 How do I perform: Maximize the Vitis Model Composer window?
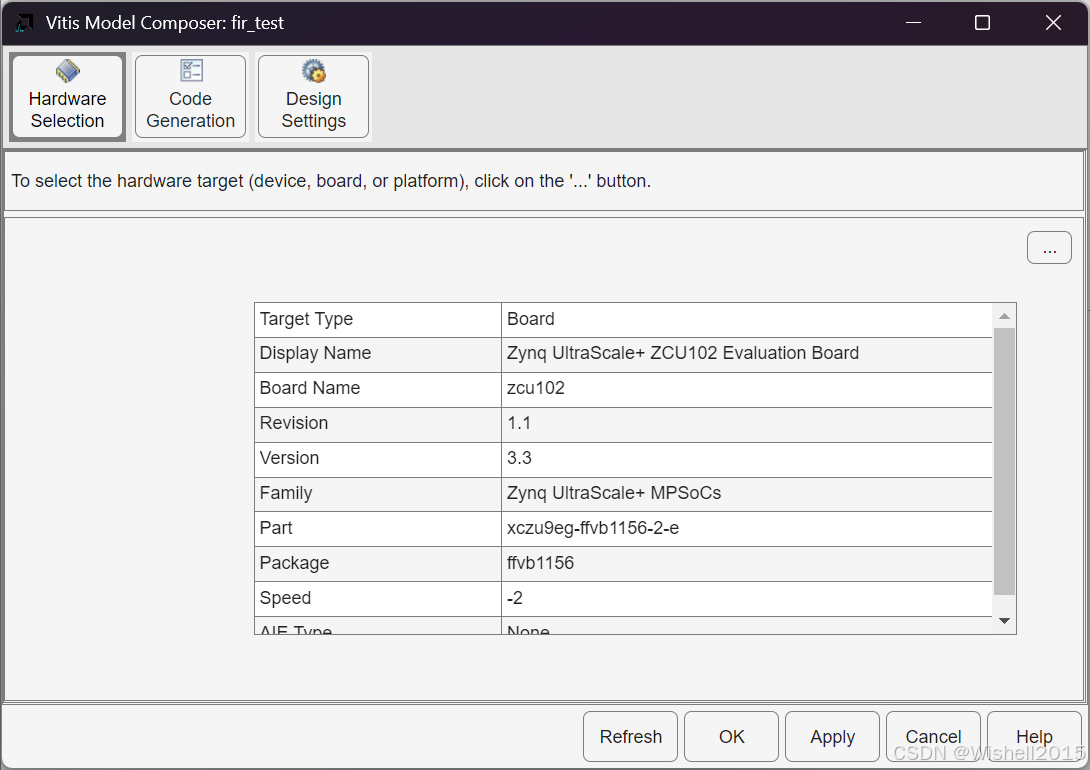[x=982, y=23]
